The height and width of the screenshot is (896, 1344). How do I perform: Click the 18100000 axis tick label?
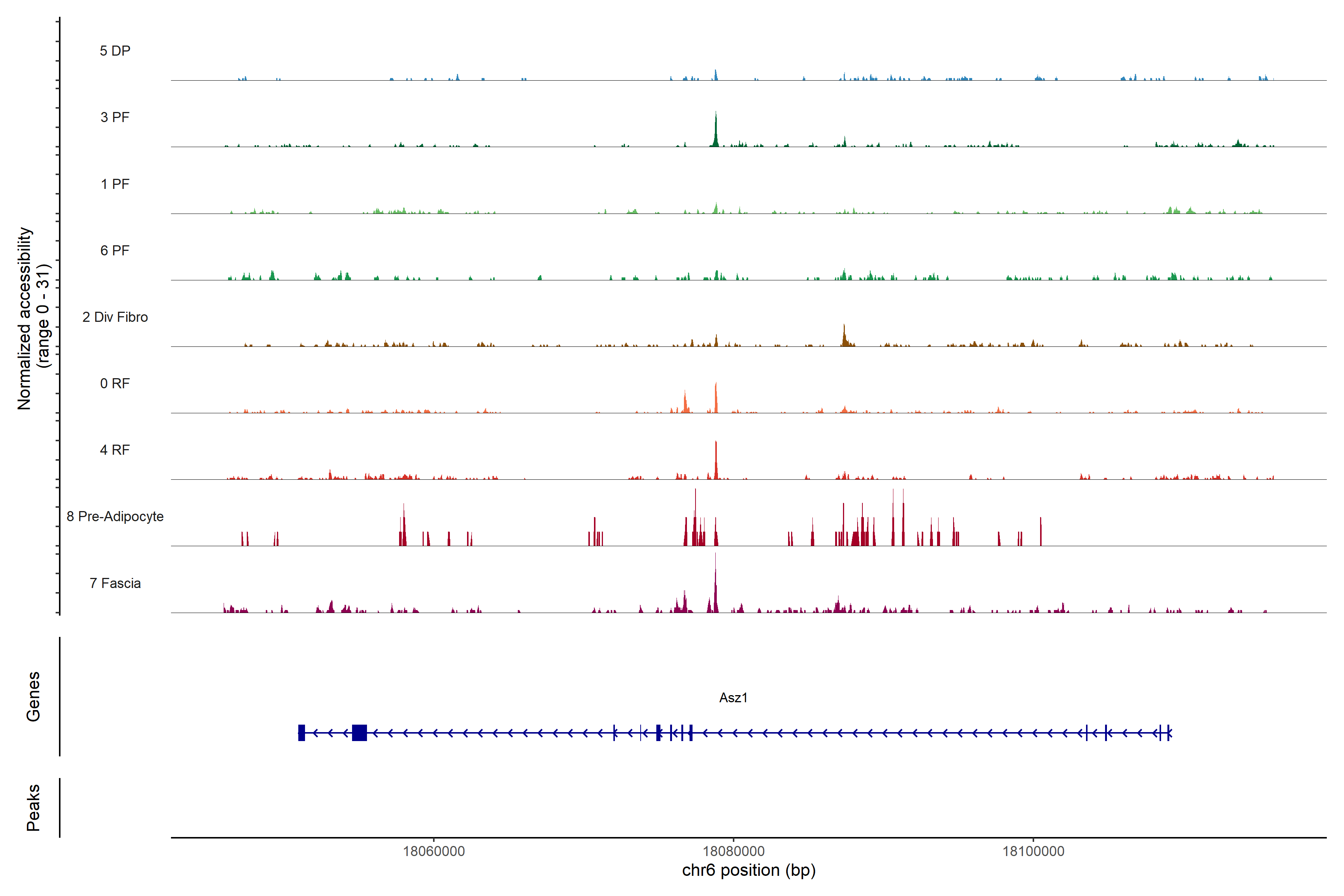[1033, 852]
